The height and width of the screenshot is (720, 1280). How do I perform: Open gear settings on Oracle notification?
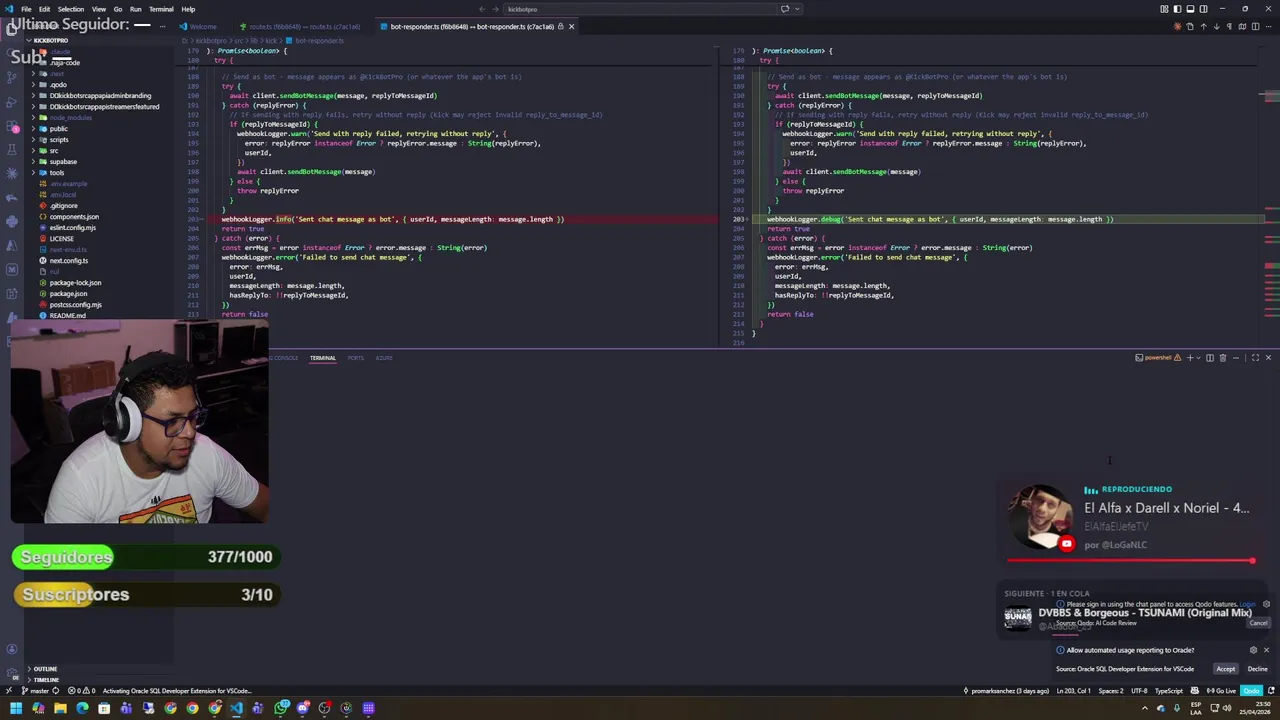(1253, 650)
